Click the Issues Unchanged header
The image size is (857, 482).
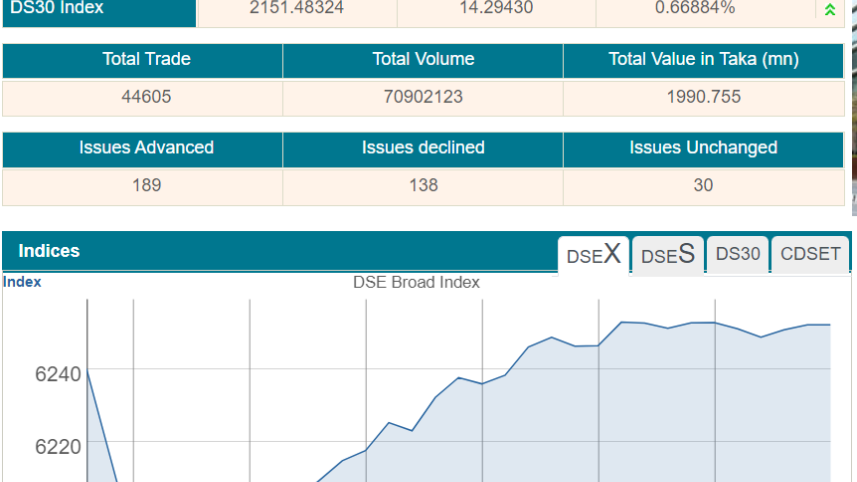703,148
